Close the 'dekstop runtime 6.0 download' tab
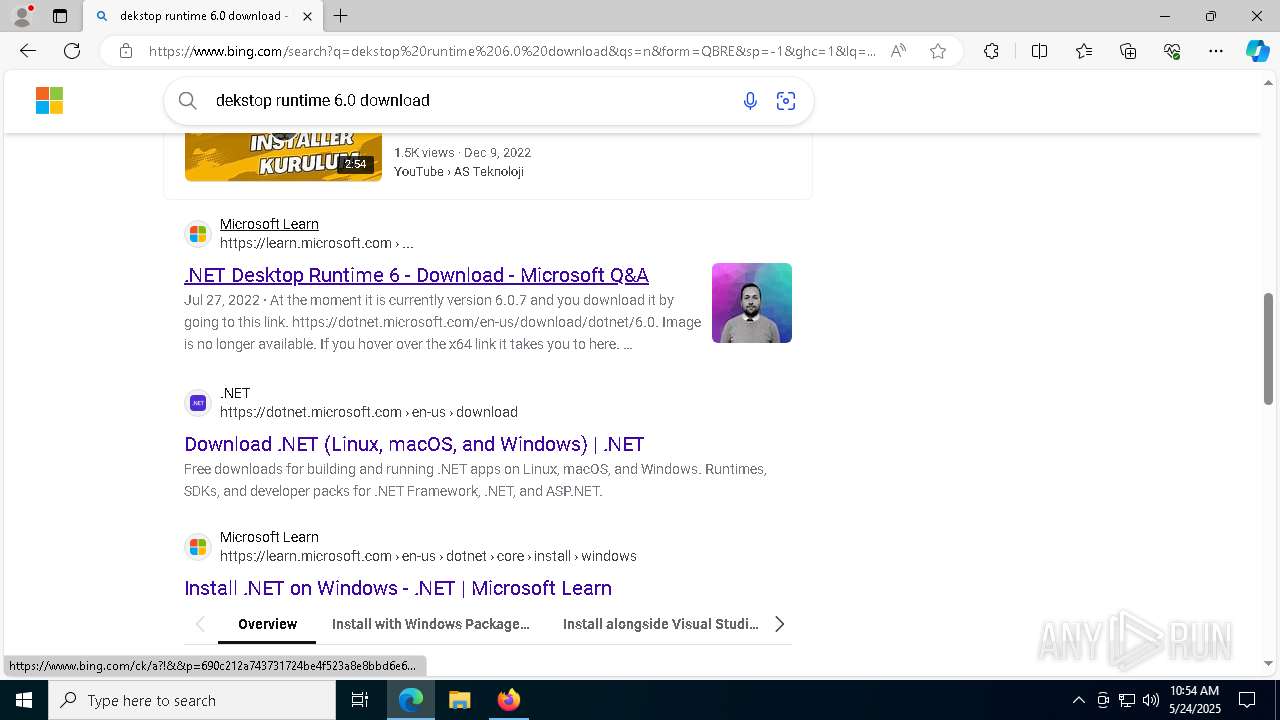Screen dimensions: 1280x720 [x=307, y=16]
